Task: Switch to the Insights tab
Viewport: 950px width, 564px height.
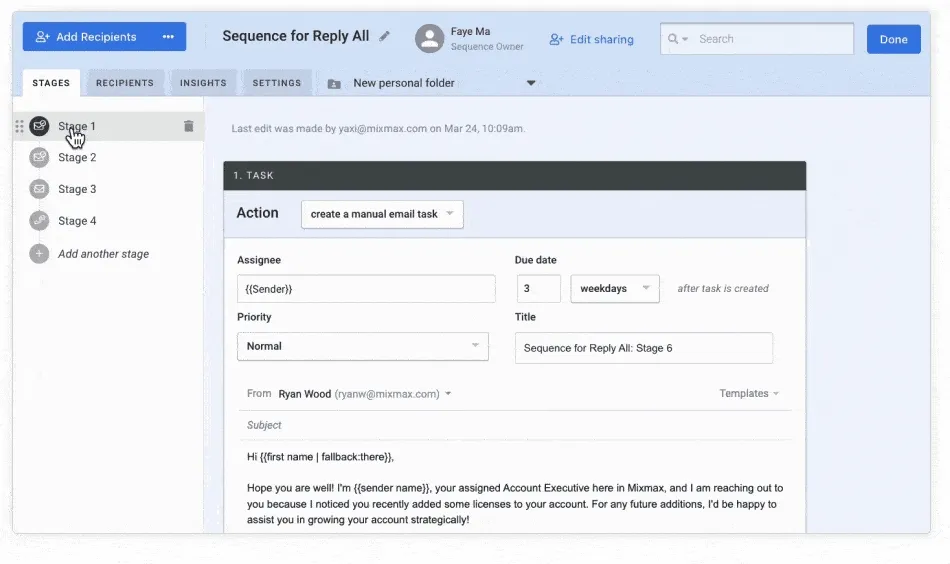Action: (203, 83)
